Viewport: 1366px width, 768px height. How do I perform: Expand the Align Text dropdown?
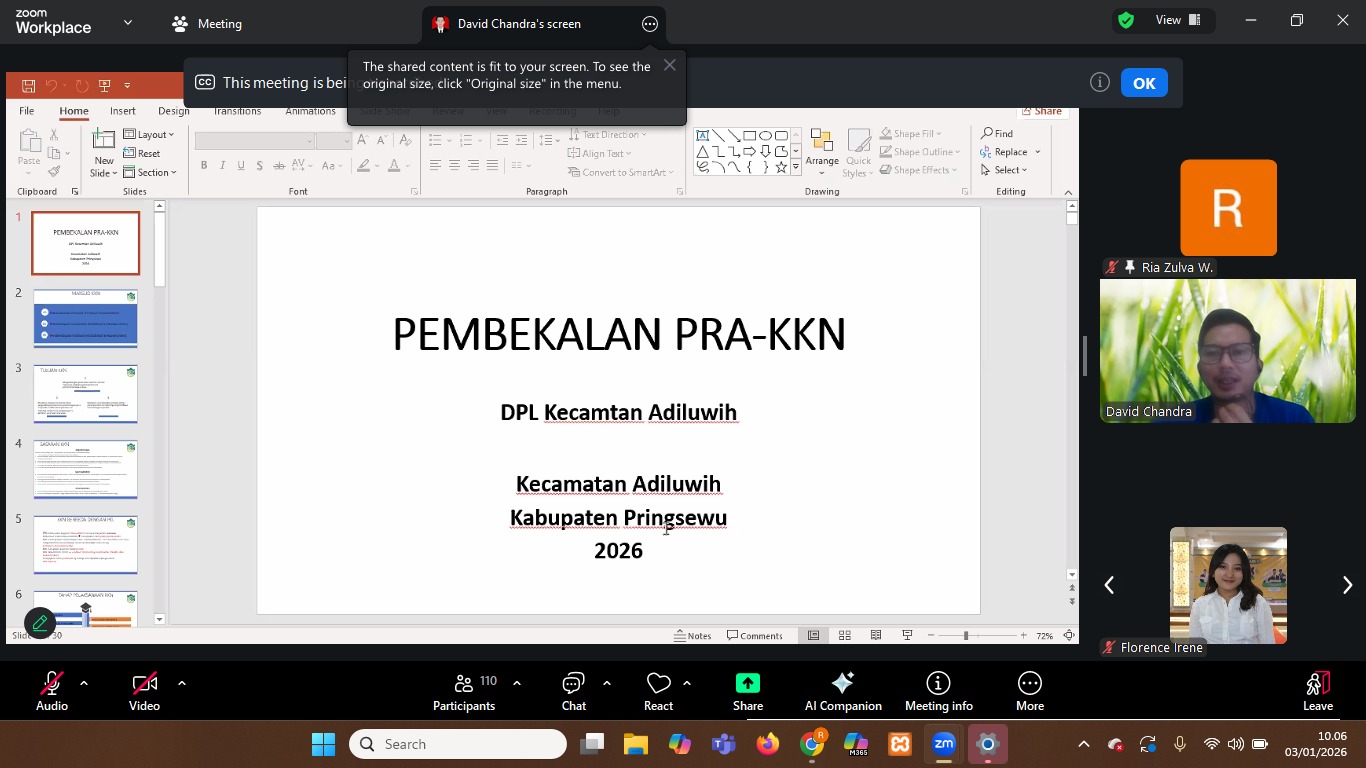(601, 152)
